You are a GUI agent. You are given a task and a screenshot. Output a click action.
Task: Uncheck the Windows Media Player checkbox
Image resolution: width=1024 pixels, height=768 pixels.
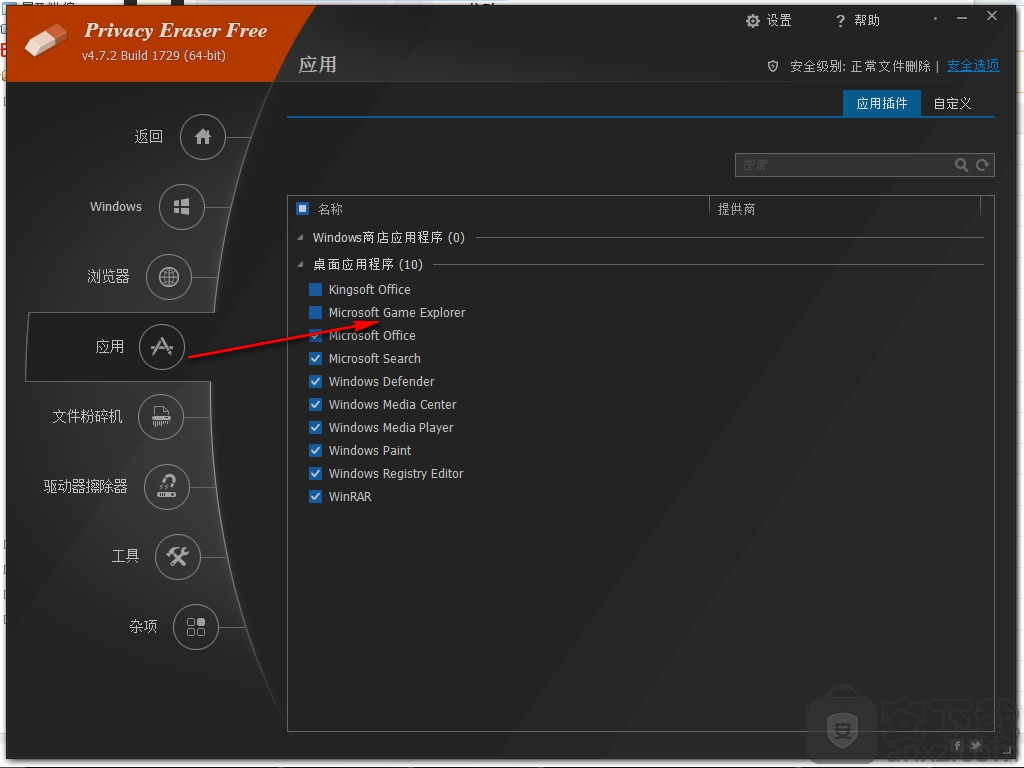[x=315, y=427]
